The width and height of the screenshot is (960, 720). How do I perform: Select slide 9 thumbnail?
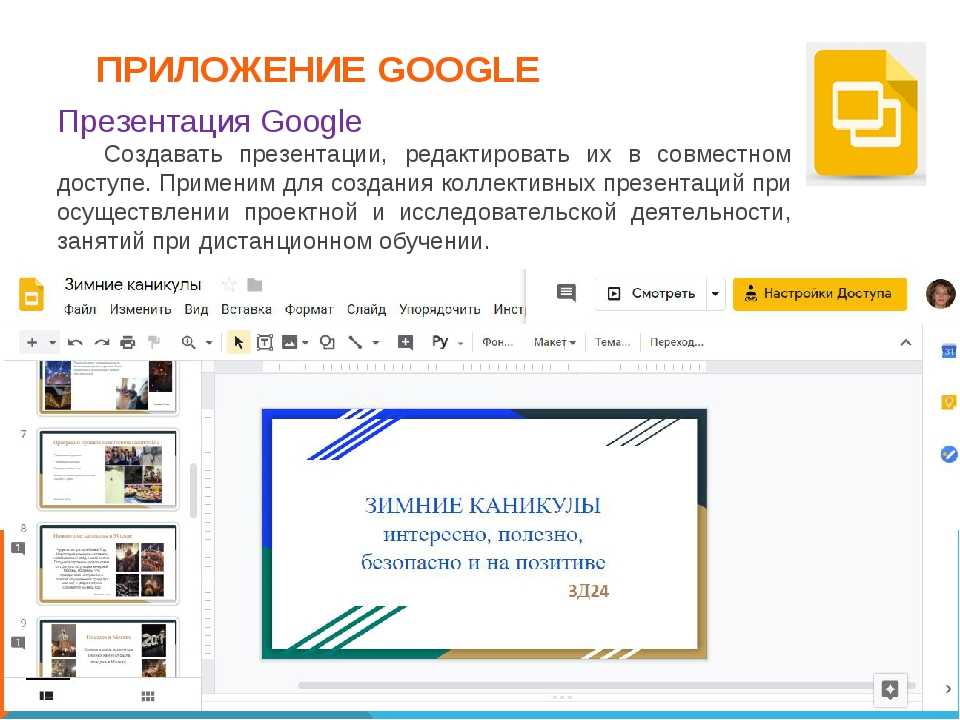pyautogui.click(x=108, y=648)
